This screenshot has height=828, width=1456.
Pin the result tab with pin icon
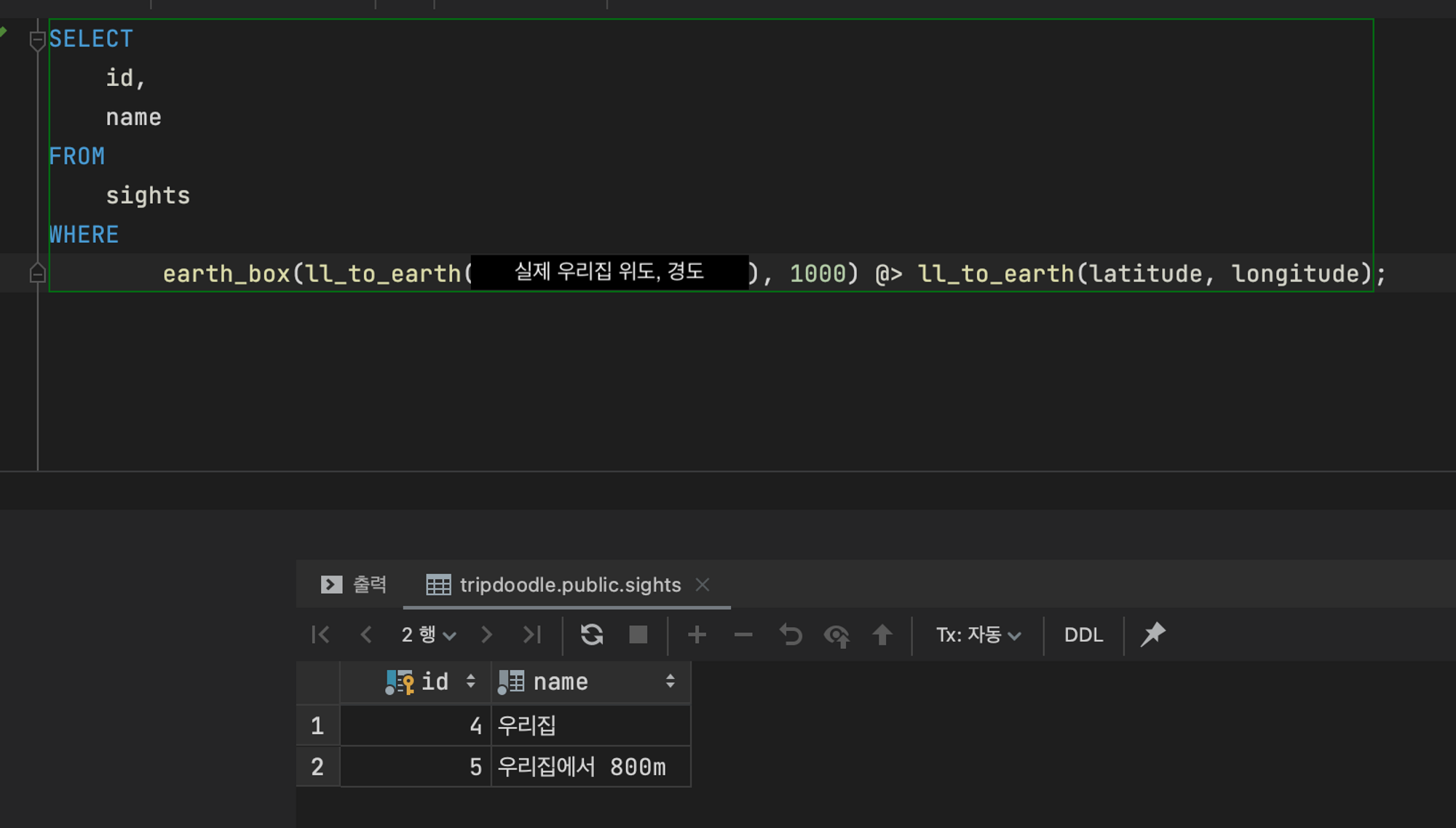tap(1152, 634)
